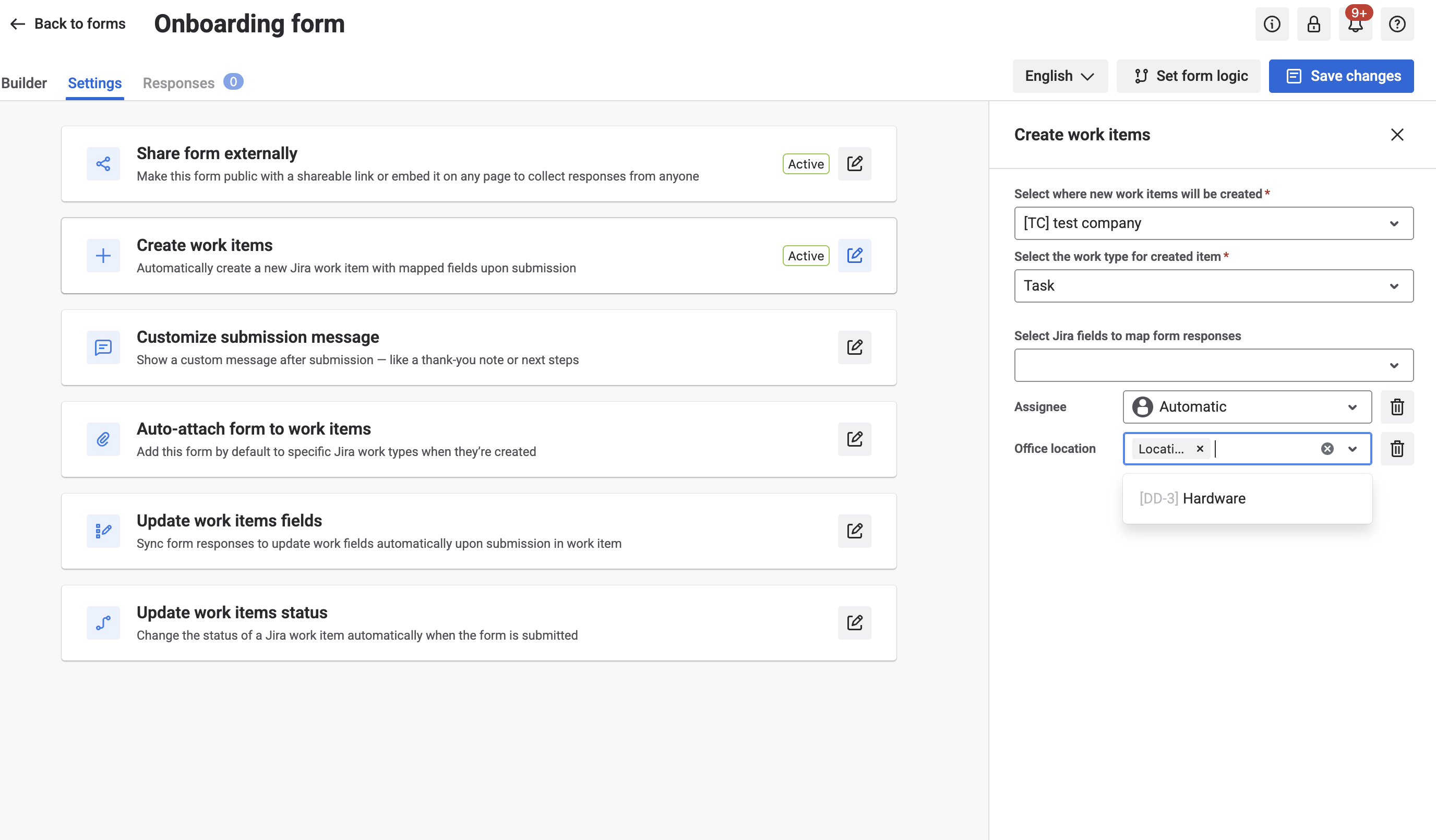Remove the Locati... chip

pos(1200,449)
